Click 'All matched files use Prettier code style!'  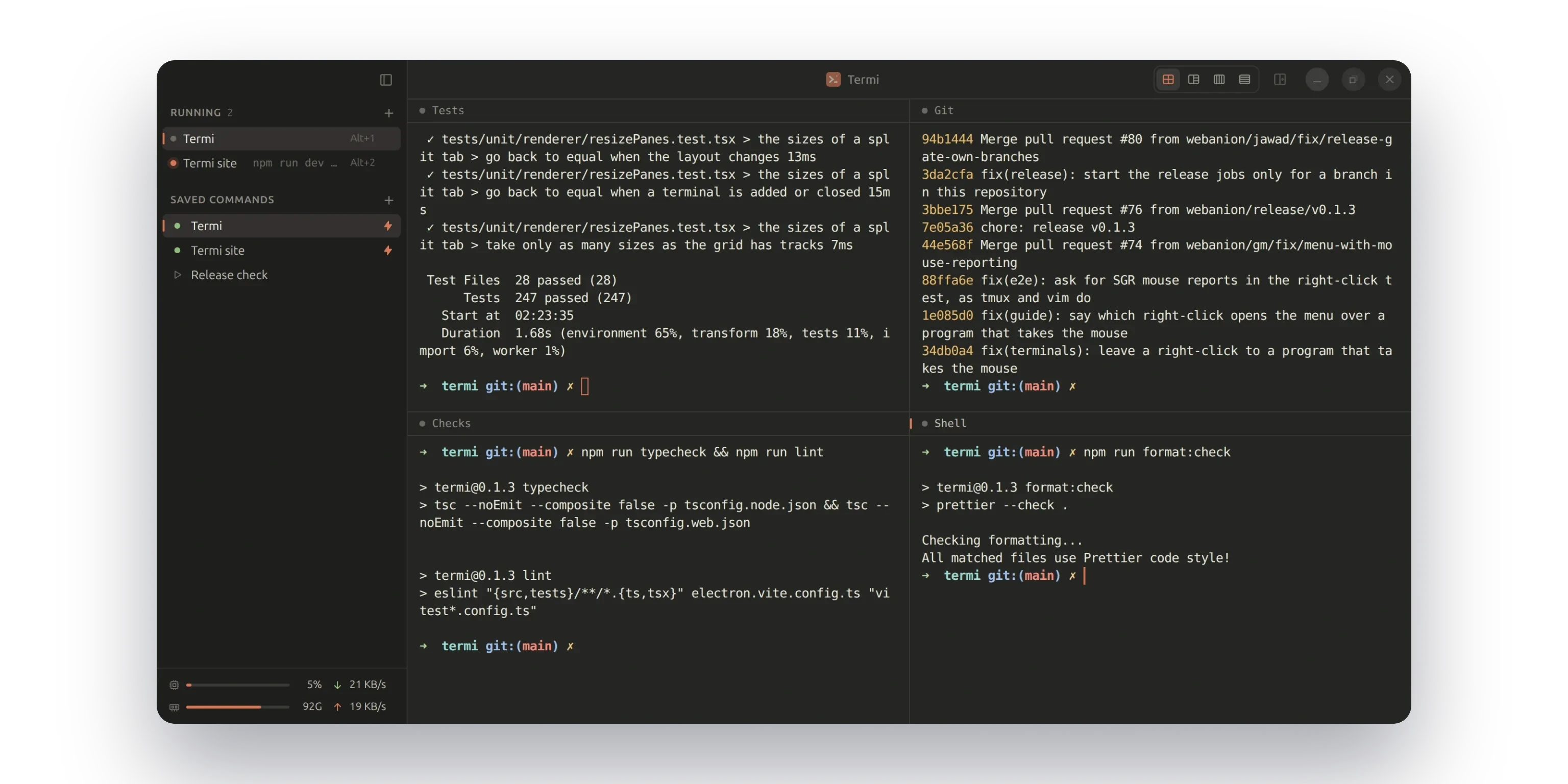click(1075, 558)
